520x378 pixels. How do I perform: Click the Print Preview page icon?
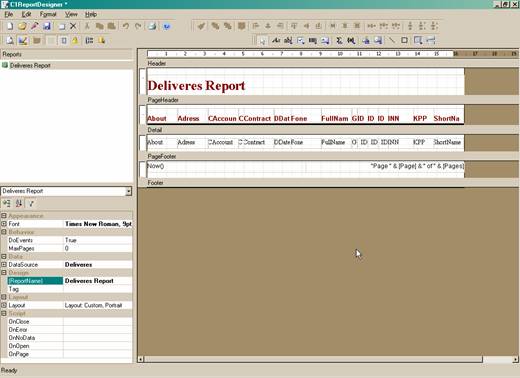tap(10, 41)
